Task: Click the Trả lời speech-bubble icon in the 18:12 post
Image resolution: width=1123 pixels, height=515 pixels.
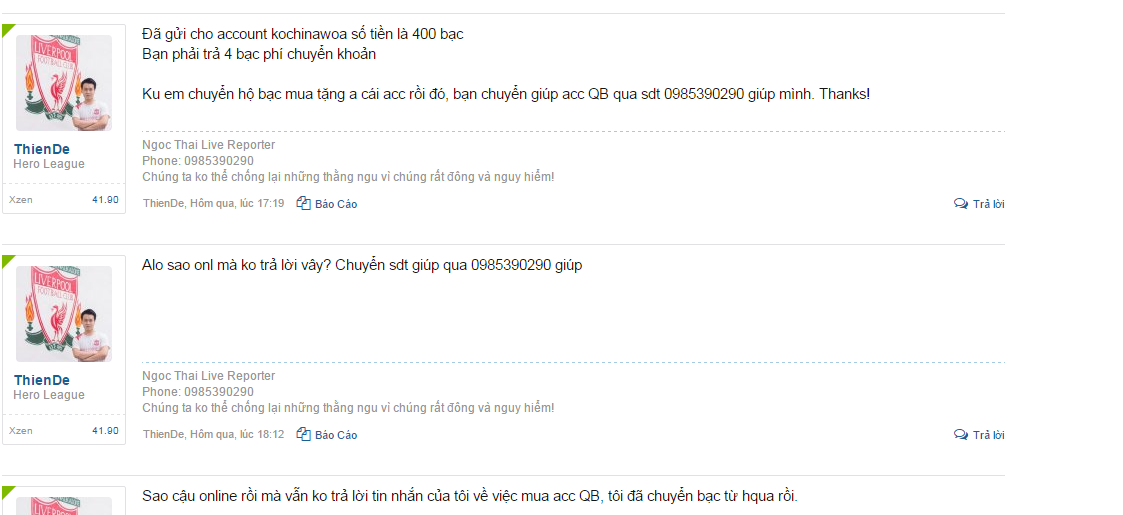Action: click(960, 435)
